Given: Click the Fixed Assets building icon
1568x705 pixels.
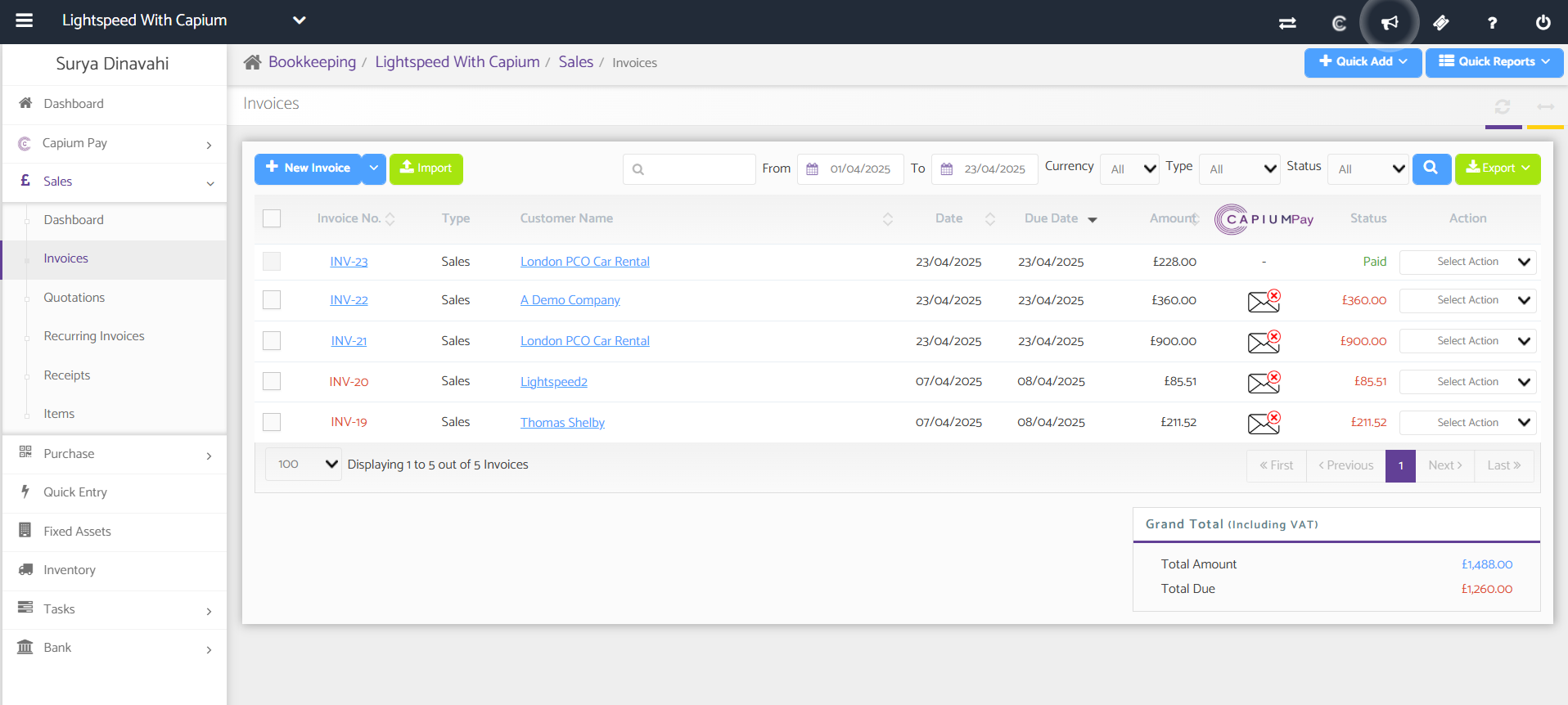Looking at the screenshot, I should [25, 530].
